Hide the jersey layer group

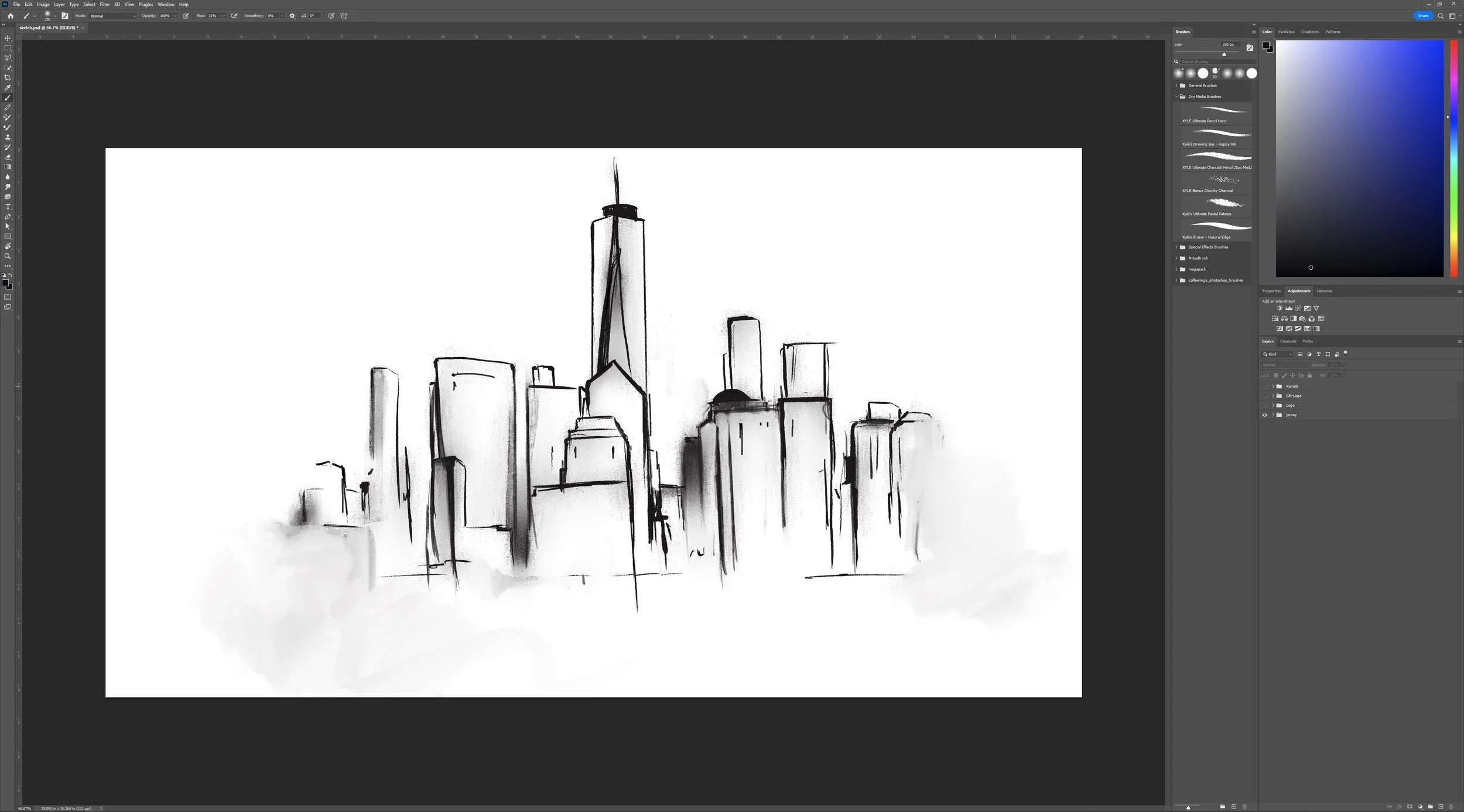(1264, 415)
